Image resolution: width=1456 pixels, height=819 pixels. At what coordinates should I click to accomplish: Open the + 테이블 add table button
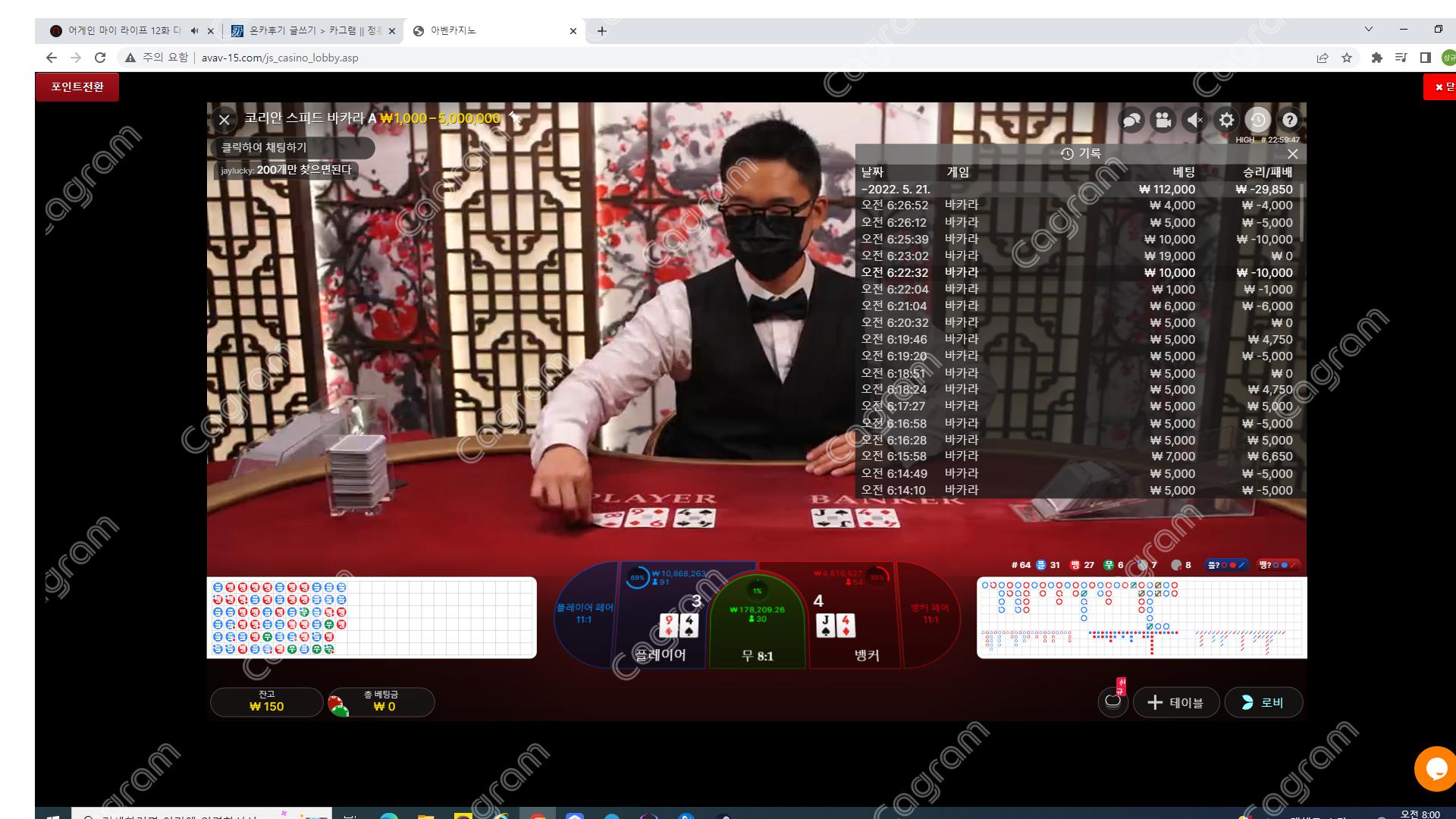tap(1176, 703)
